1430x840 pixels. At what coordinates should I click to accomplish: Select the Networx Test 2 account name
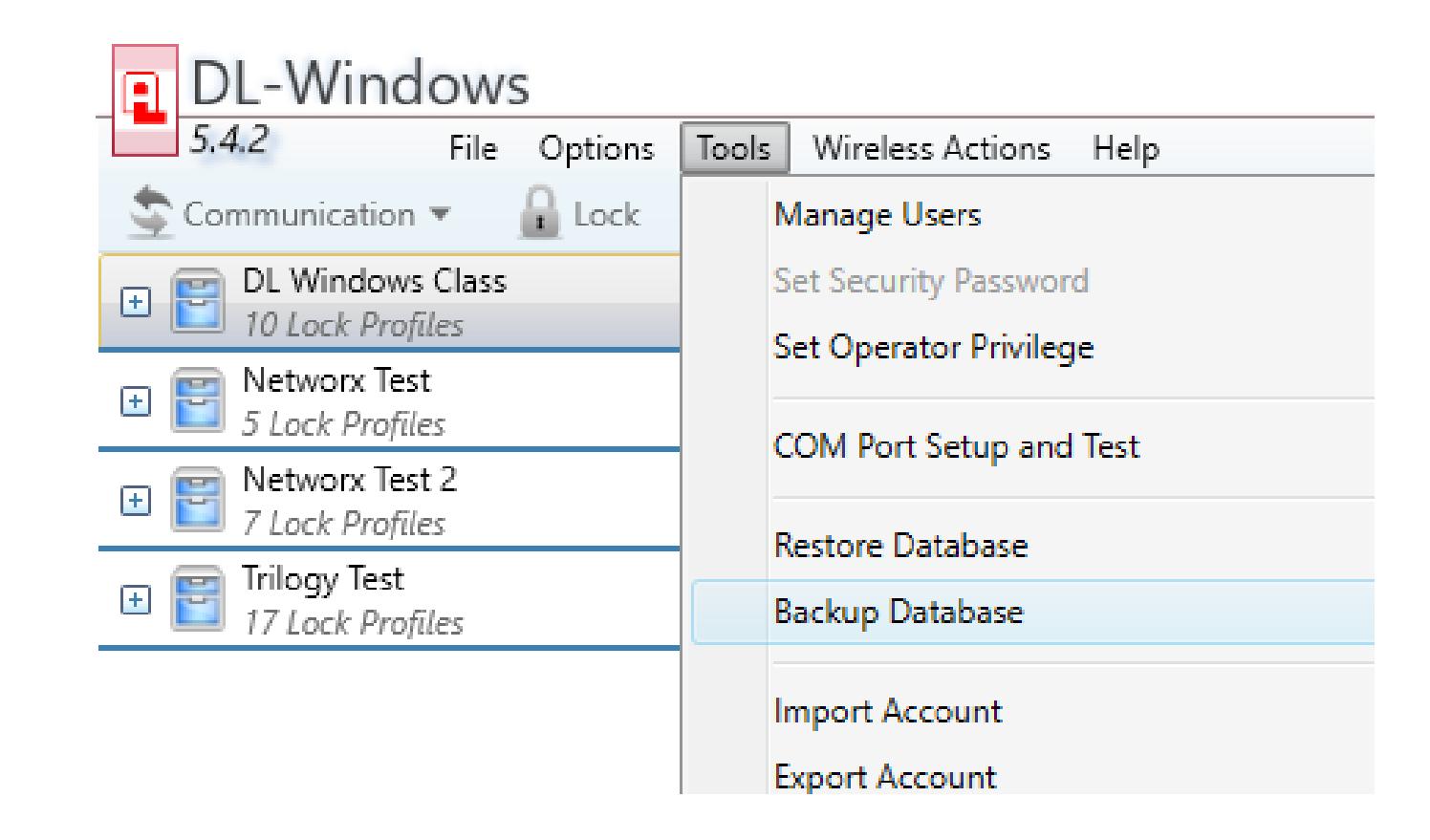[x=350, y=479]
